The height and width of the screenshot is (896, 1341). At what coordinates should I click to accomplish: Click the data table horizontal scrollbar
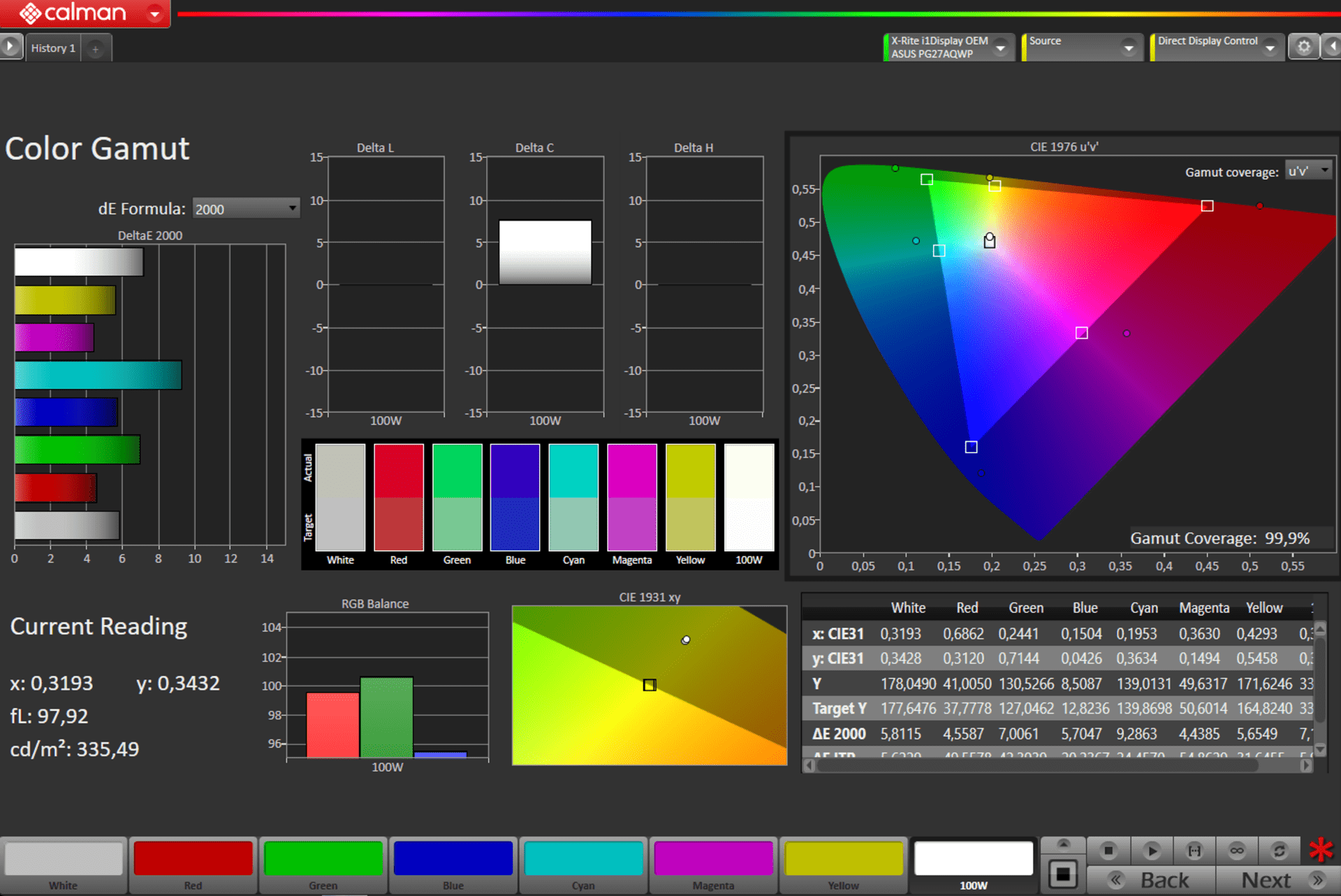(1037, 765)
